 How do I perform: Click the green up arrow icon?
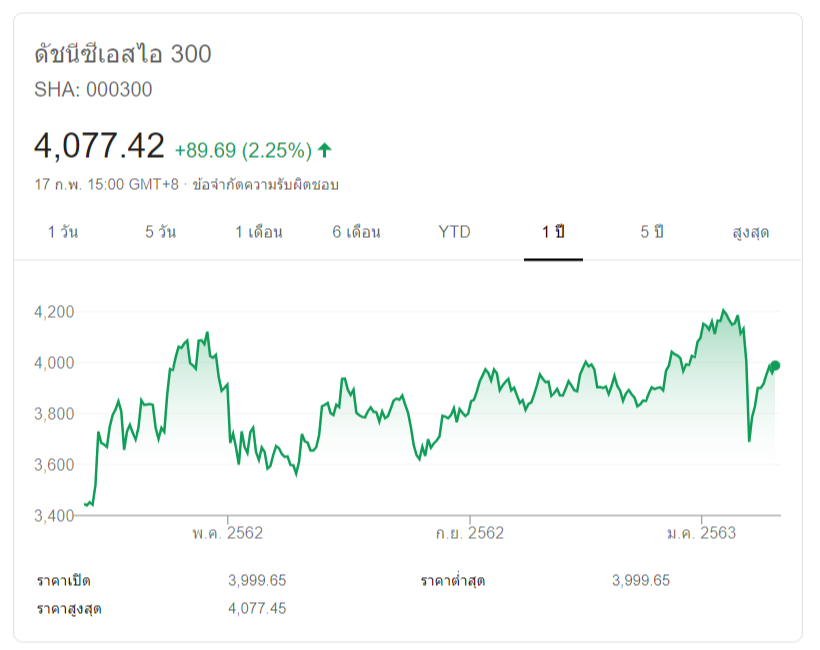tap(325, 151)
